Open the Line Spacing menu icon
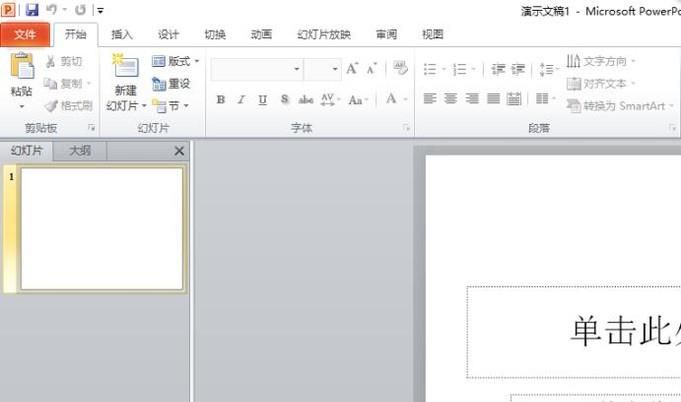The height and width of the screenshot is (402, 681). (x=548, y=69)
